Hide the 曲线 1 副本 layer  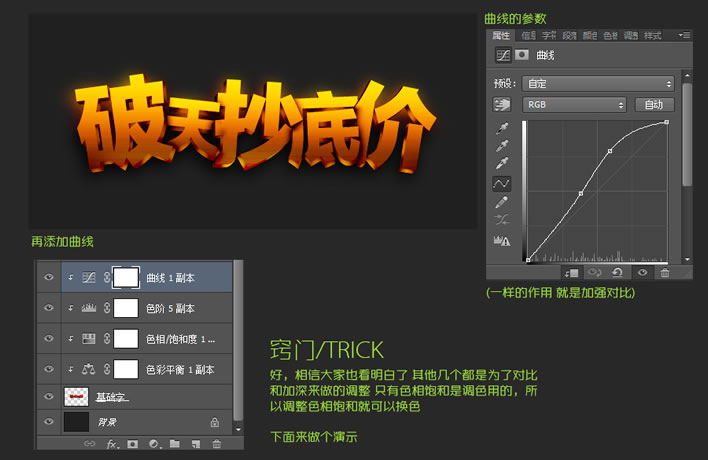pos(49,277)
